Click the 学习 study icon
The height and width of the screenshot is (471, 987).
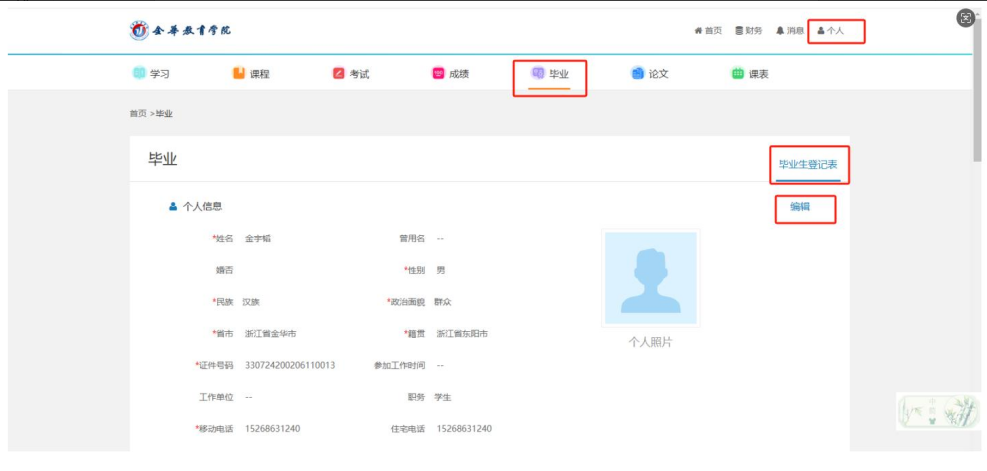tap(139, 74)
